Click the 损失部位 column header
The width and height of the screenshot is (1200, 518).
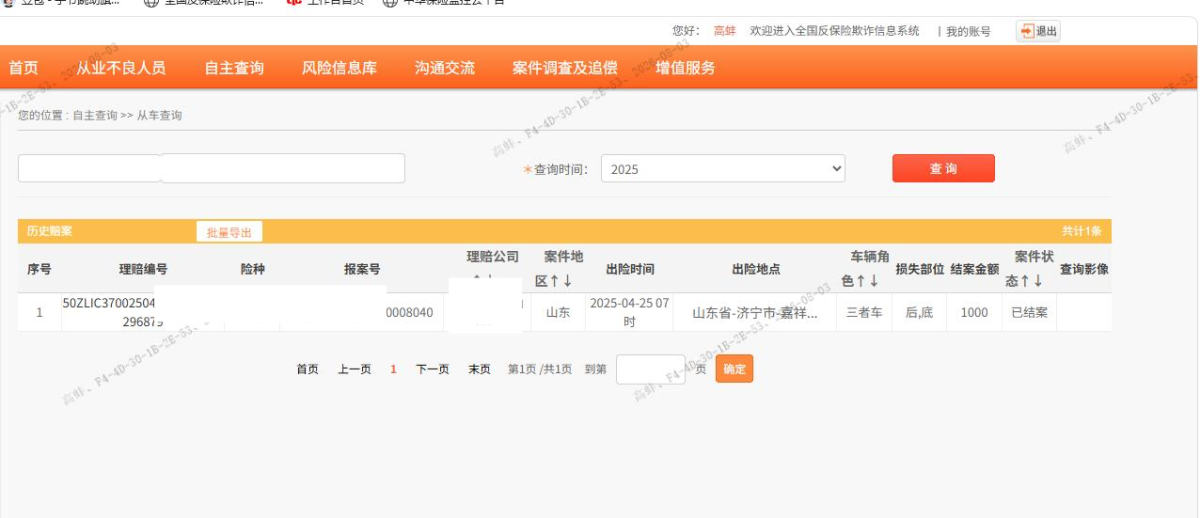[919, 269]
